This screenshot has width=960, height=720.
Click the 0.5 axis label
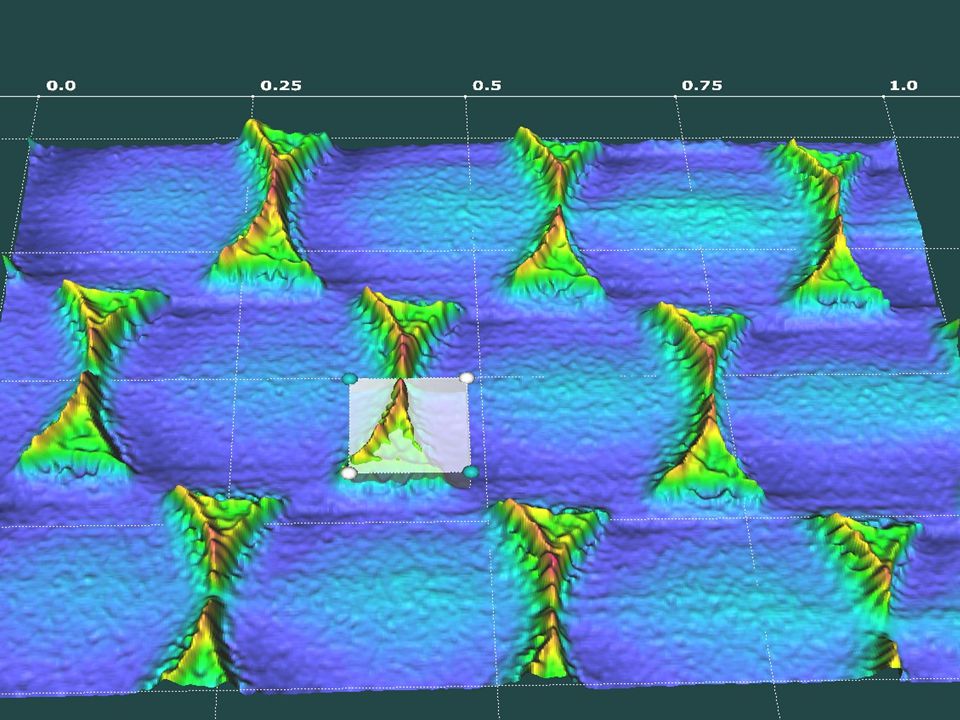[487, 86]
